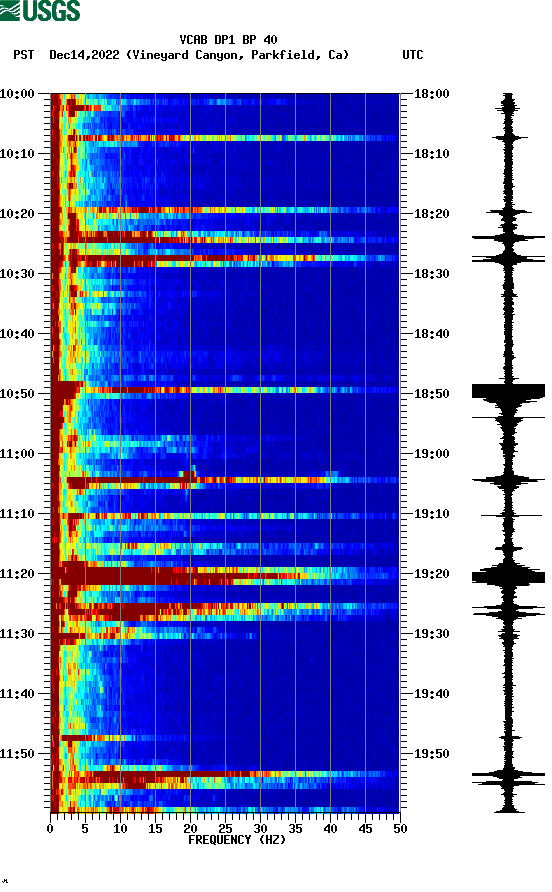Click the 10:40 PST time label
This screenshot has height=892, width=552.
click(x=17, y=334)
